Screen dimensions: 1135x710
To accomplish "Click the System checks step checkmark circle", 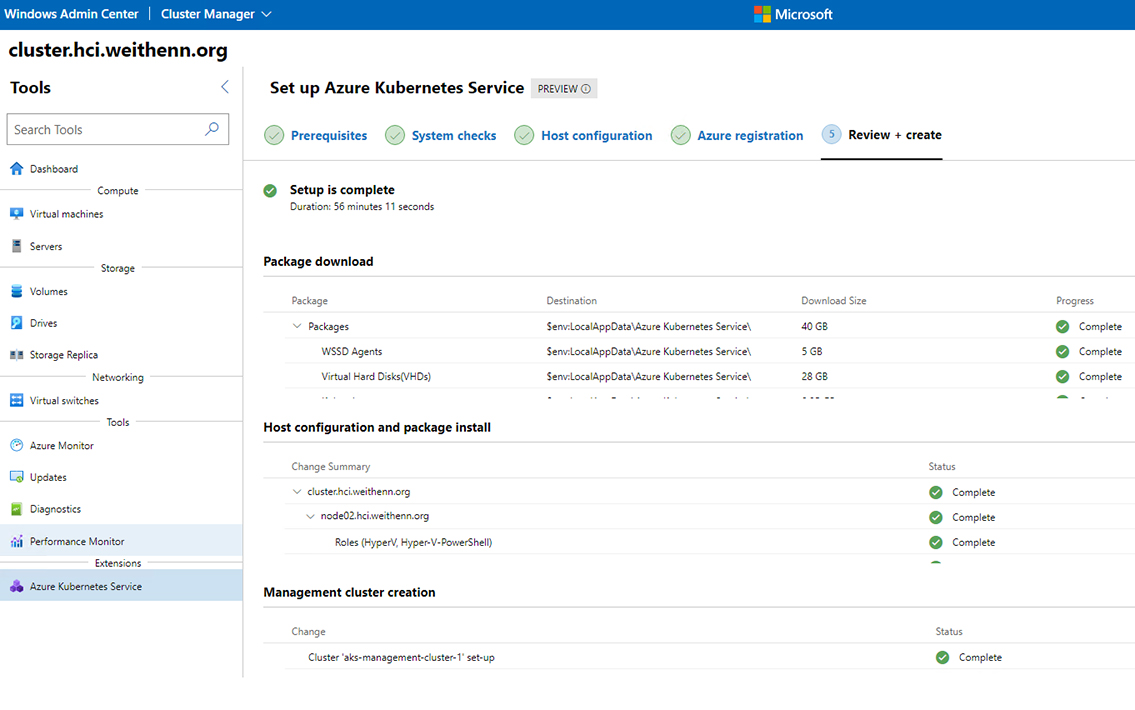I will tap(394, 135).
